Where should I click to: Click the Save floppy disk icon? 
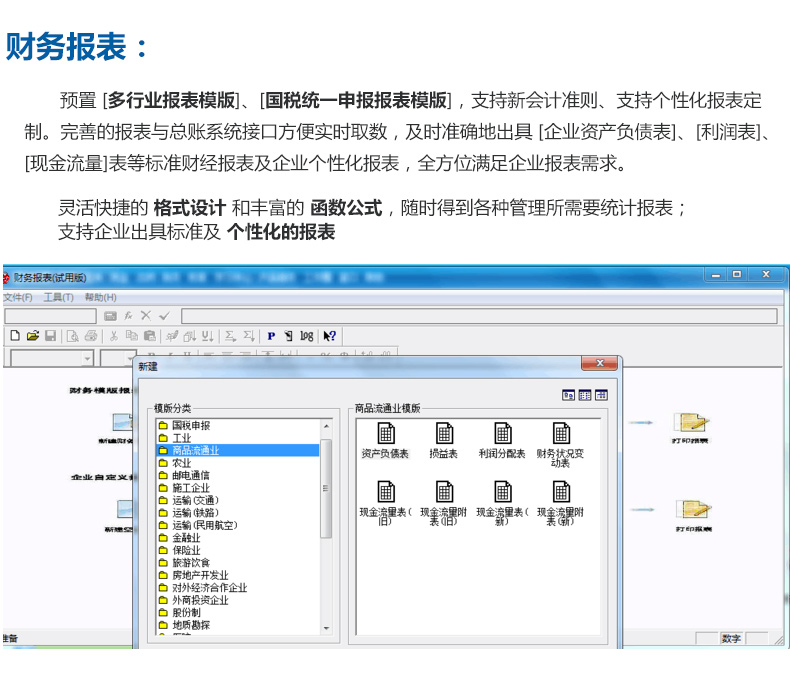50,336
